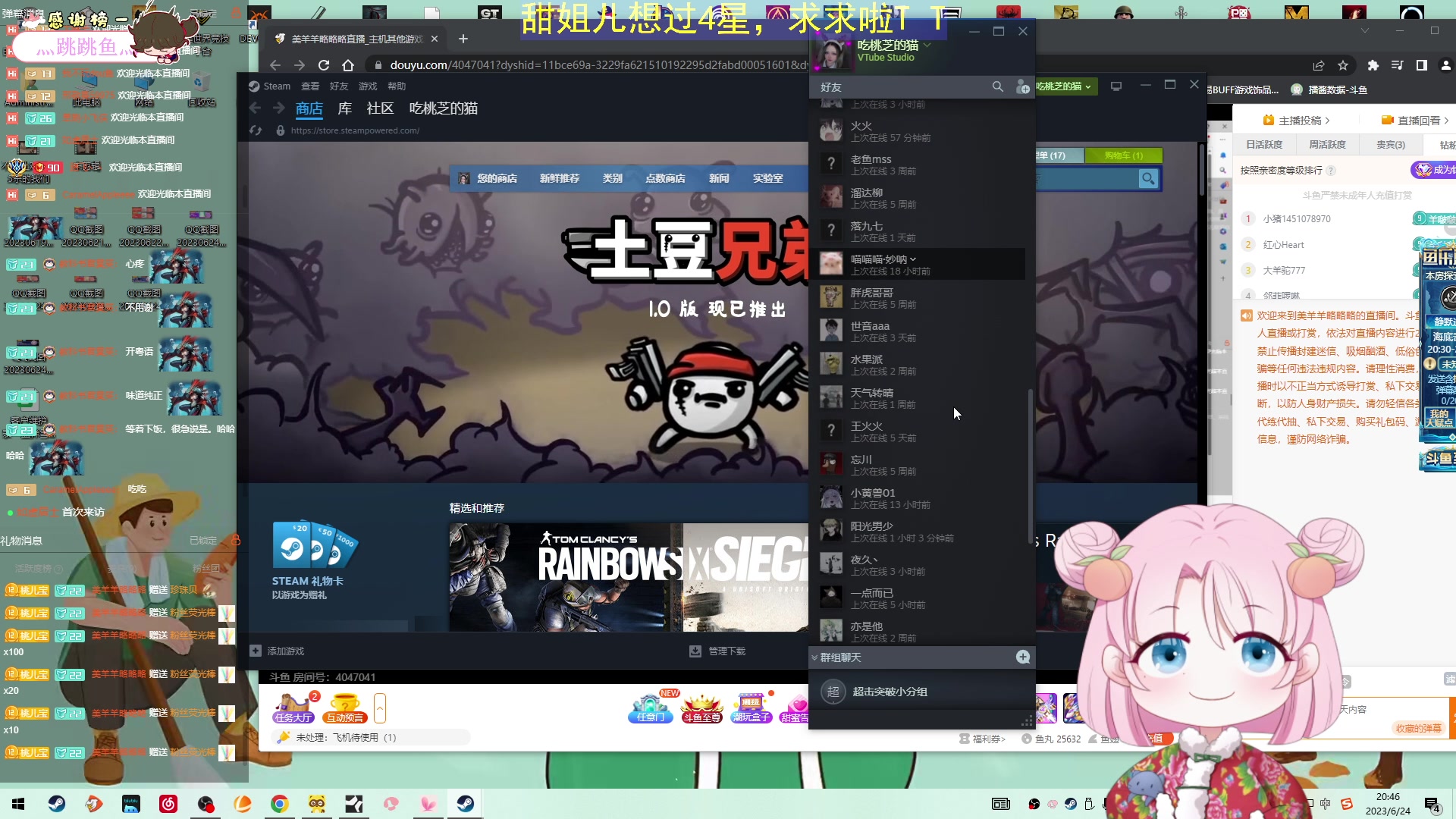Open 任务大厅 icon in Douyu toolbar
The image size is (1456, 819).
click(x=293, y=708)
